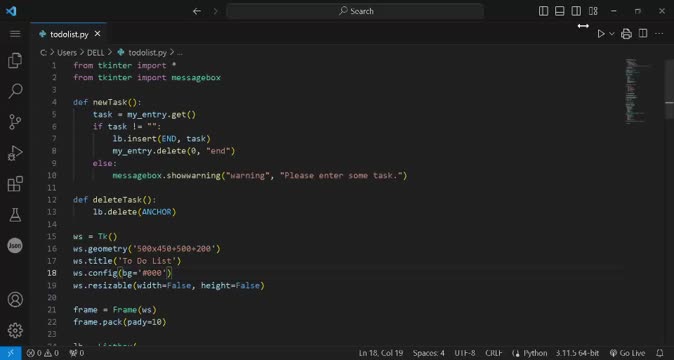Viewport: 674px width, 360px height.
Task: Click on the messagebox.showwarning code line
Action: click(260, 175)
